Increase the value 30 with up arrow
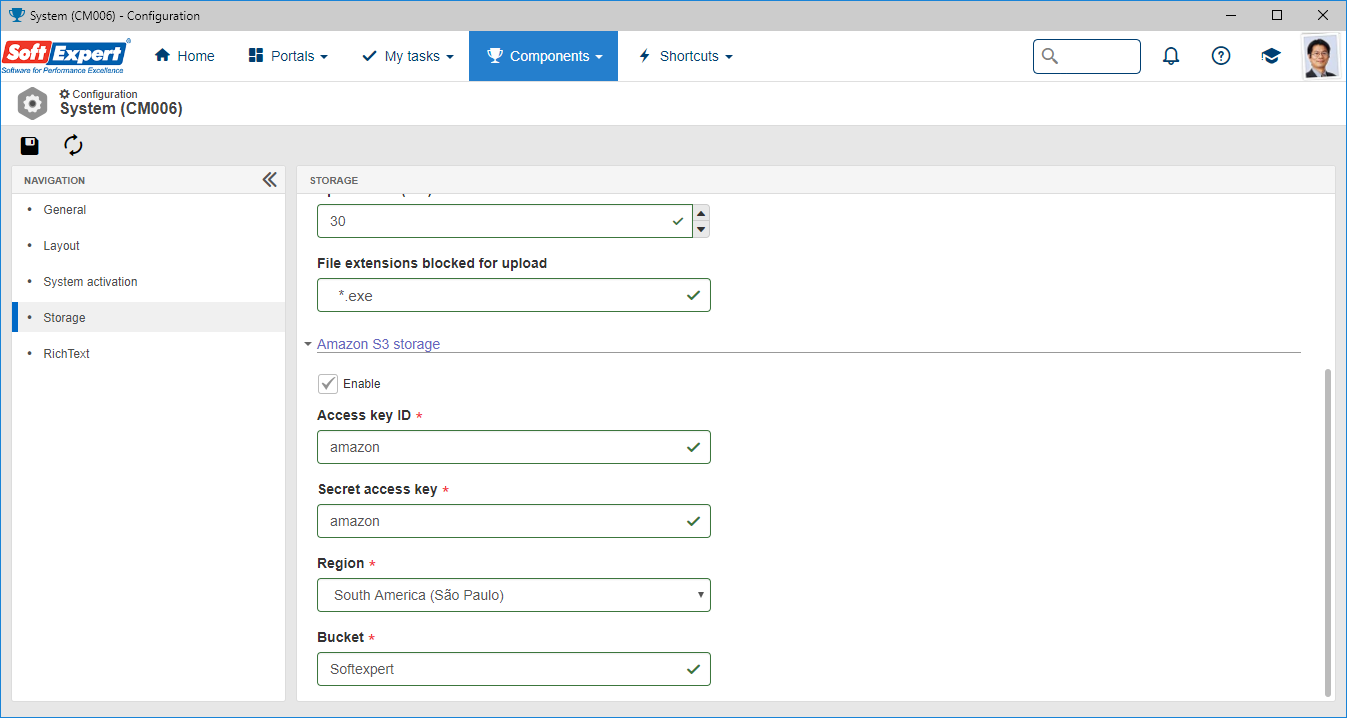1347x718 pixels. point(702,213)
